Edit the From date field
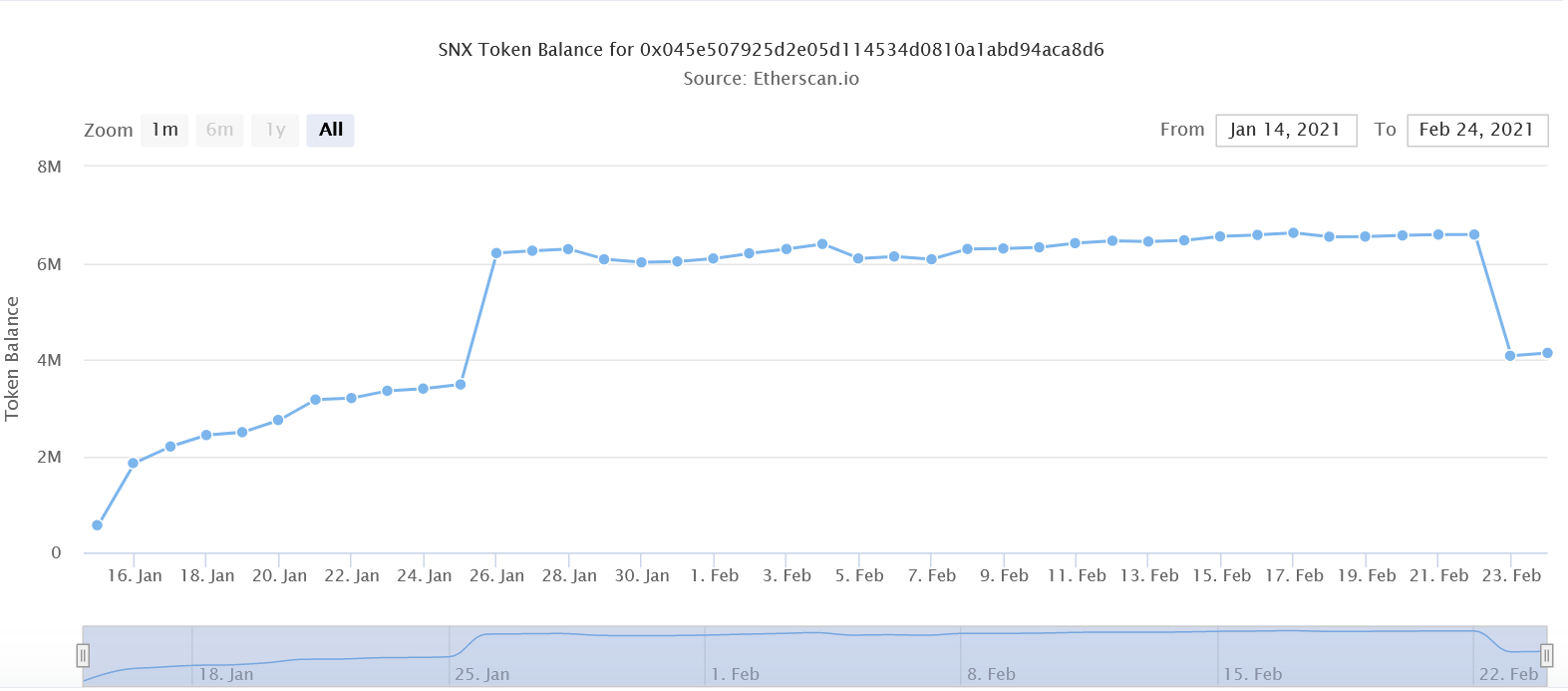The width and height of the screenshot is (1568, 691). [x=1286, y=130]
